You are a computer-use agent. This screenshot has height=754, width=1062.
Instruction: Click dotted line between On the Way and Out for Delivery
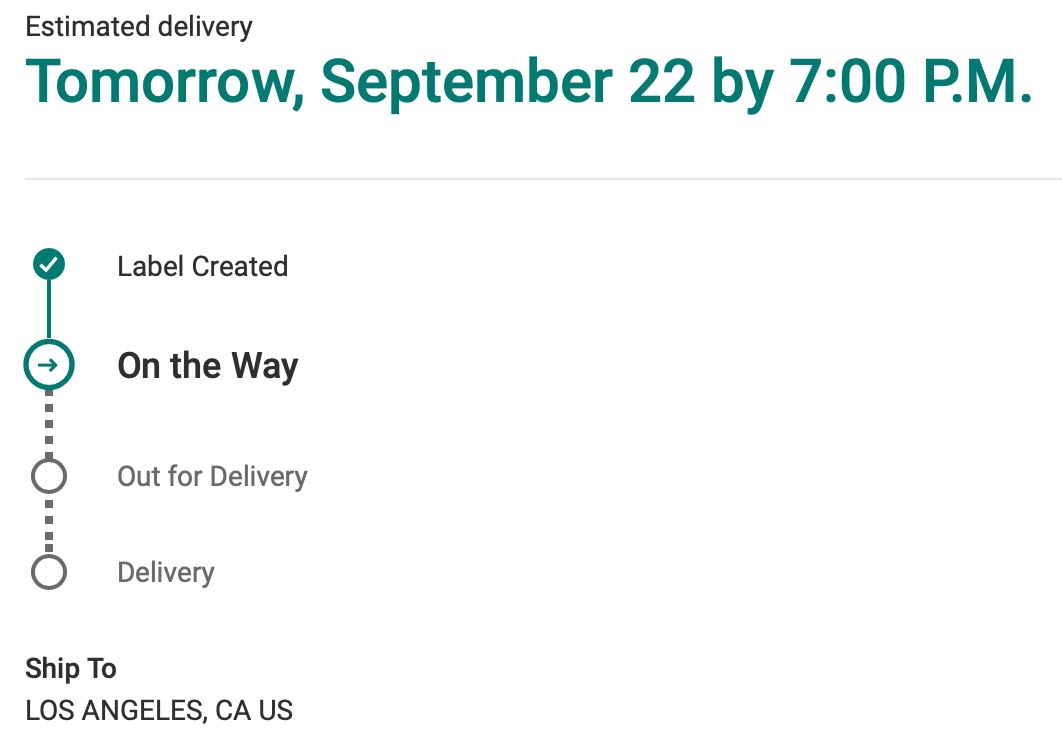pos(49,424)
